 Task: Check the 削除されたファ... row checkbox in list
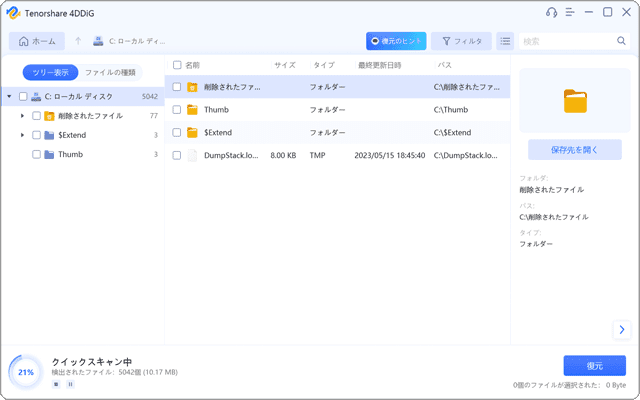177,87
